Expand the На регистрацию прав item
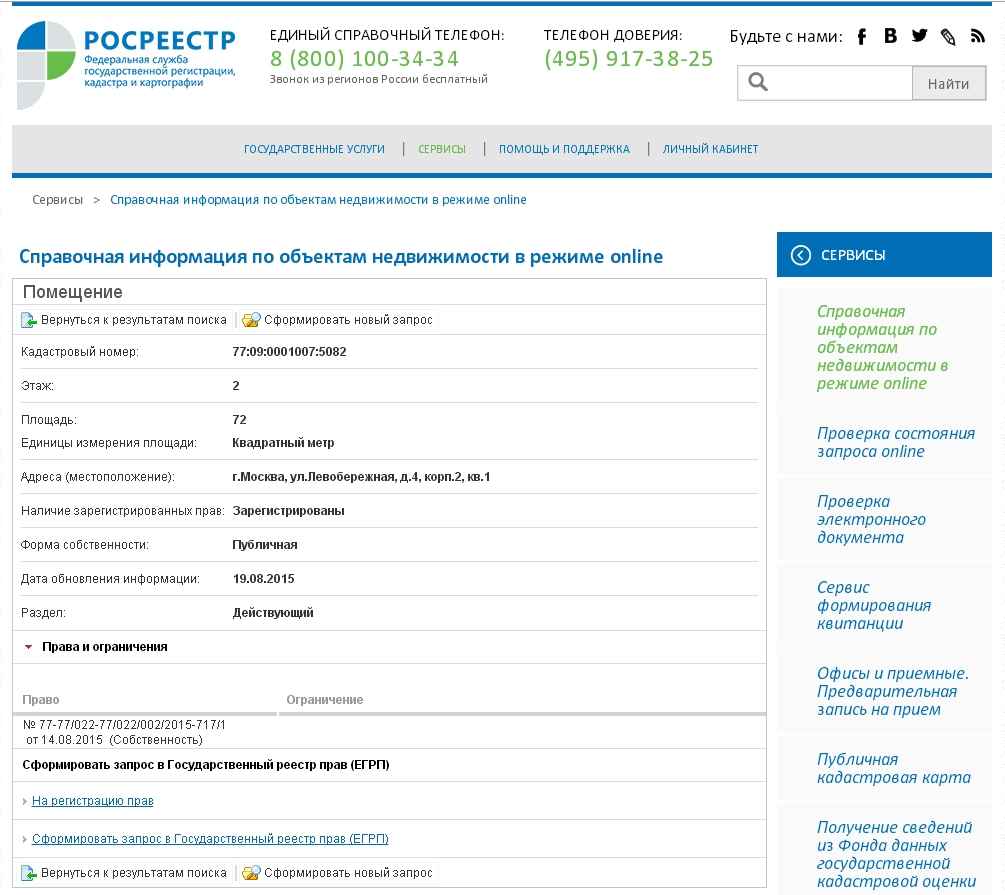 25,801
